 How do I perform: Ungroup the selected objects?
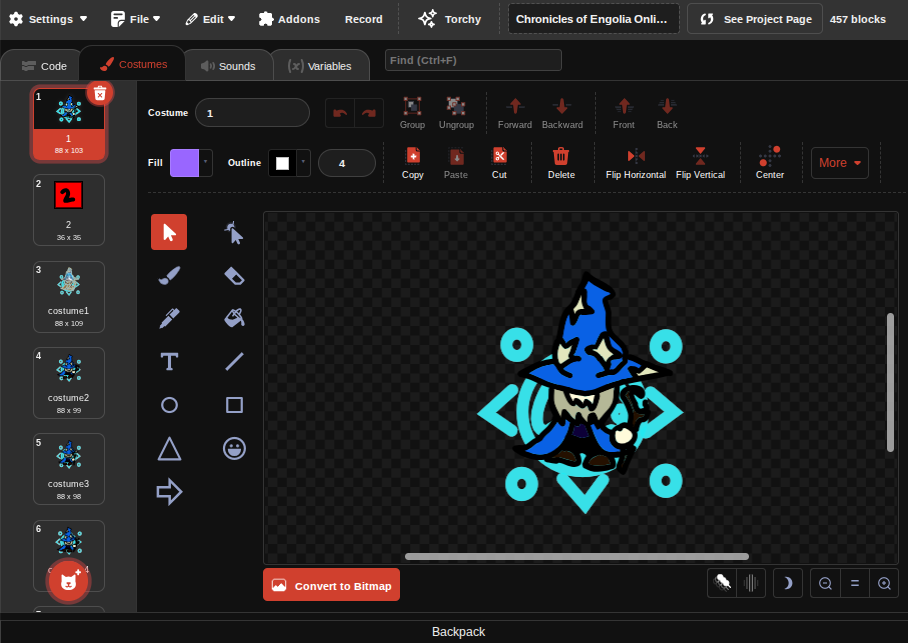(x=456, y=113)
